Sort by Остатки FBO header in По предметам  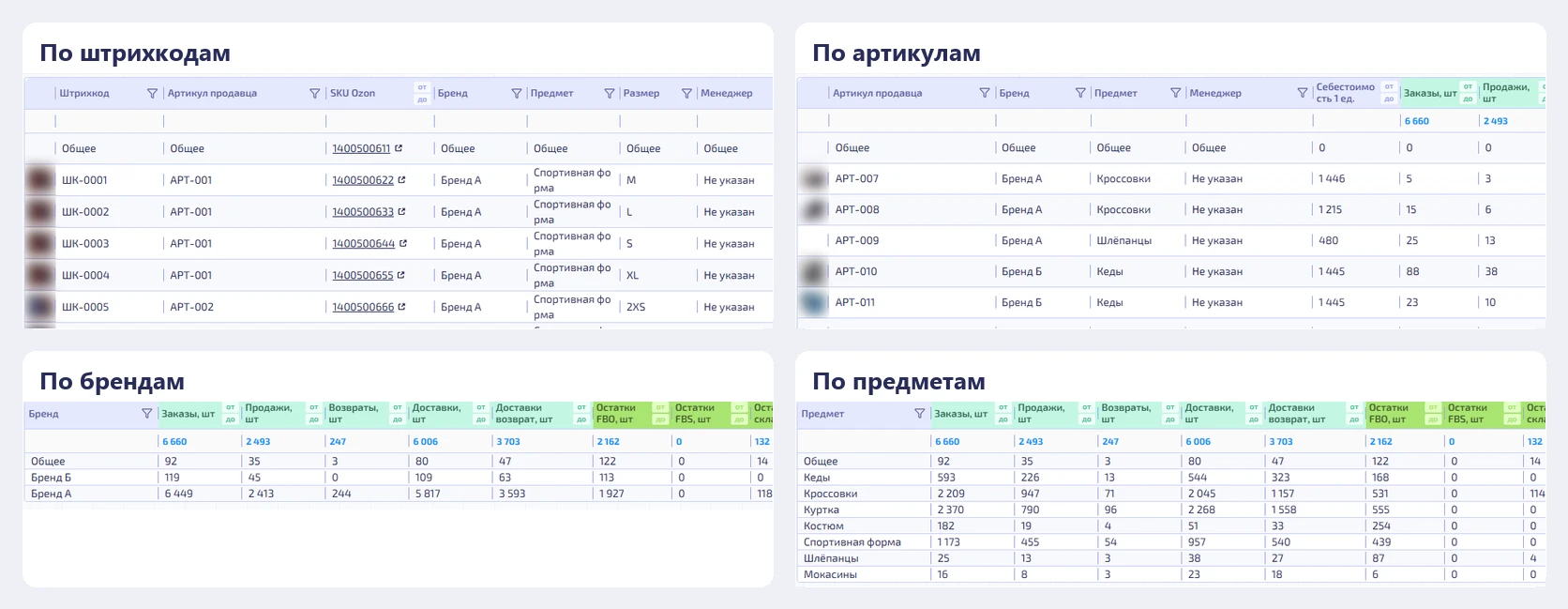[1389, 414]
